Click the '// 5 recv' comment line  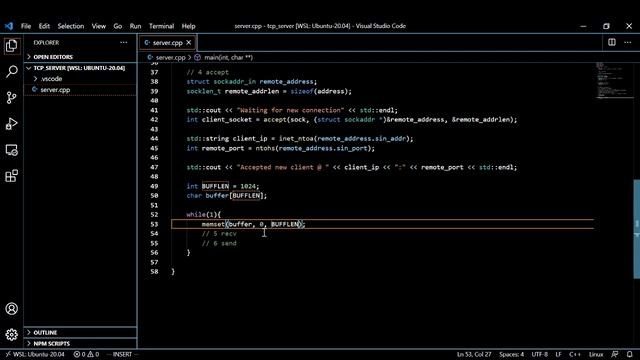point(219,234)
